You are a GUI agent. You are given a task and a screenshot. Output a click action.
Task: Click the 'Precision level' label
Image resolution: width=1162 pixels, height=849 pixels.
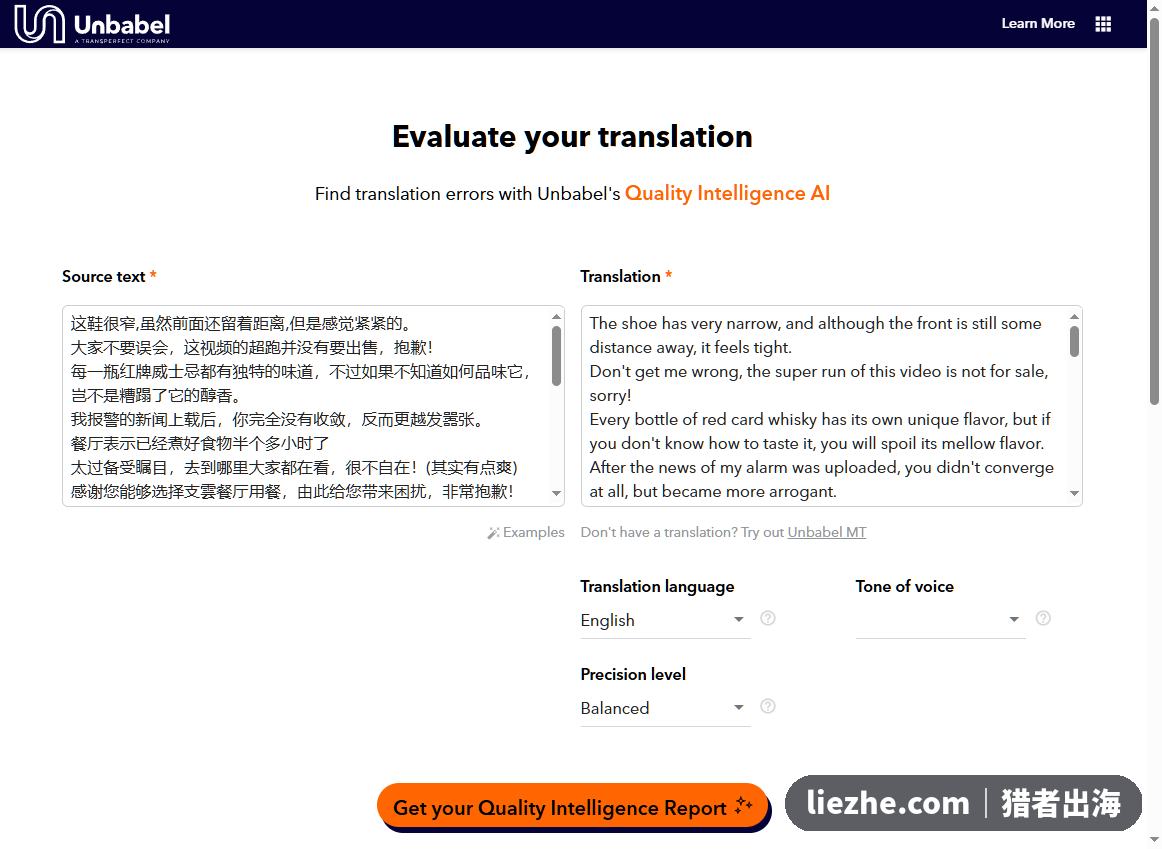tap(633, 675)
